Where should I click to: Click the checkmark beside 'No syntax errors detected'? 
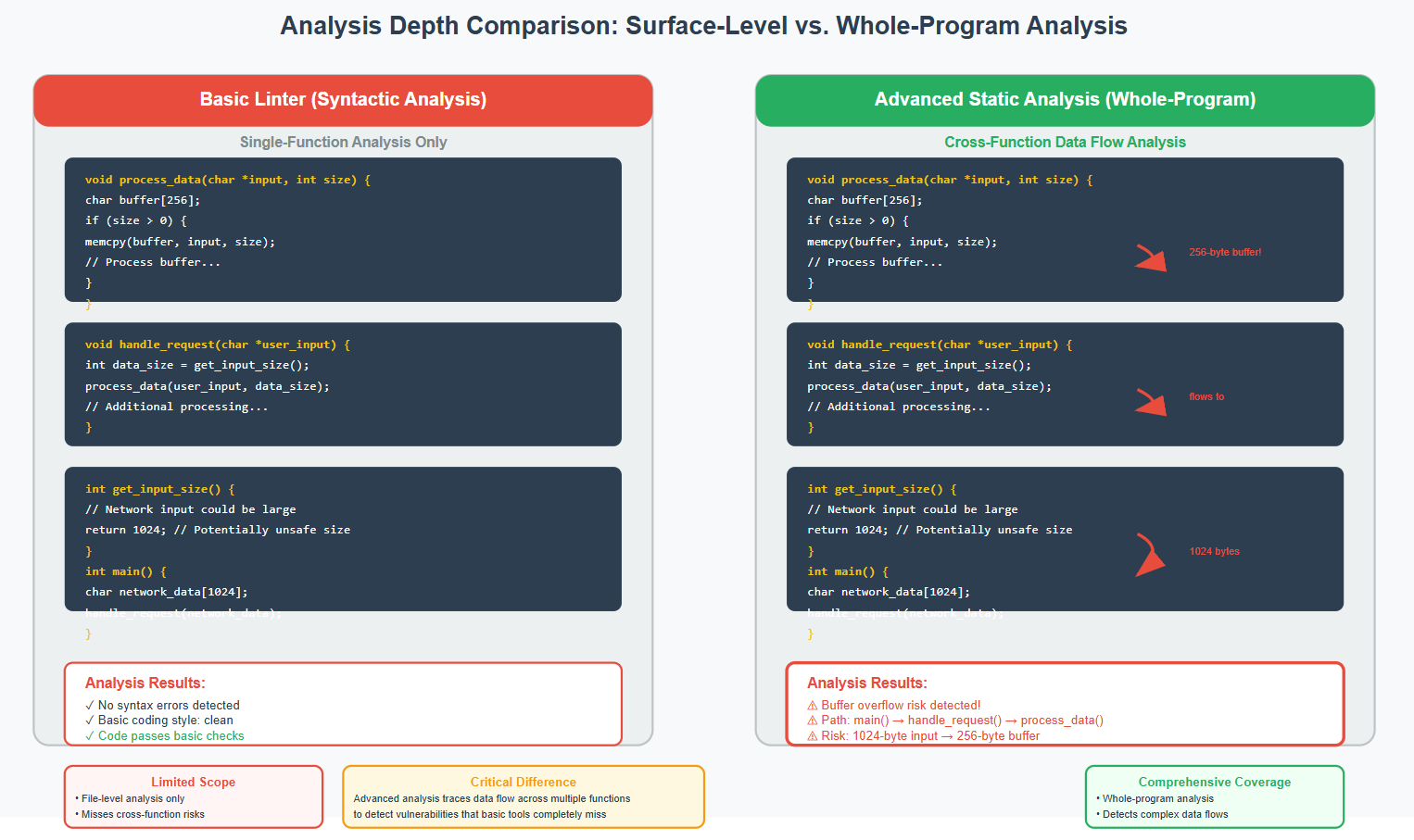coord(90,705)
